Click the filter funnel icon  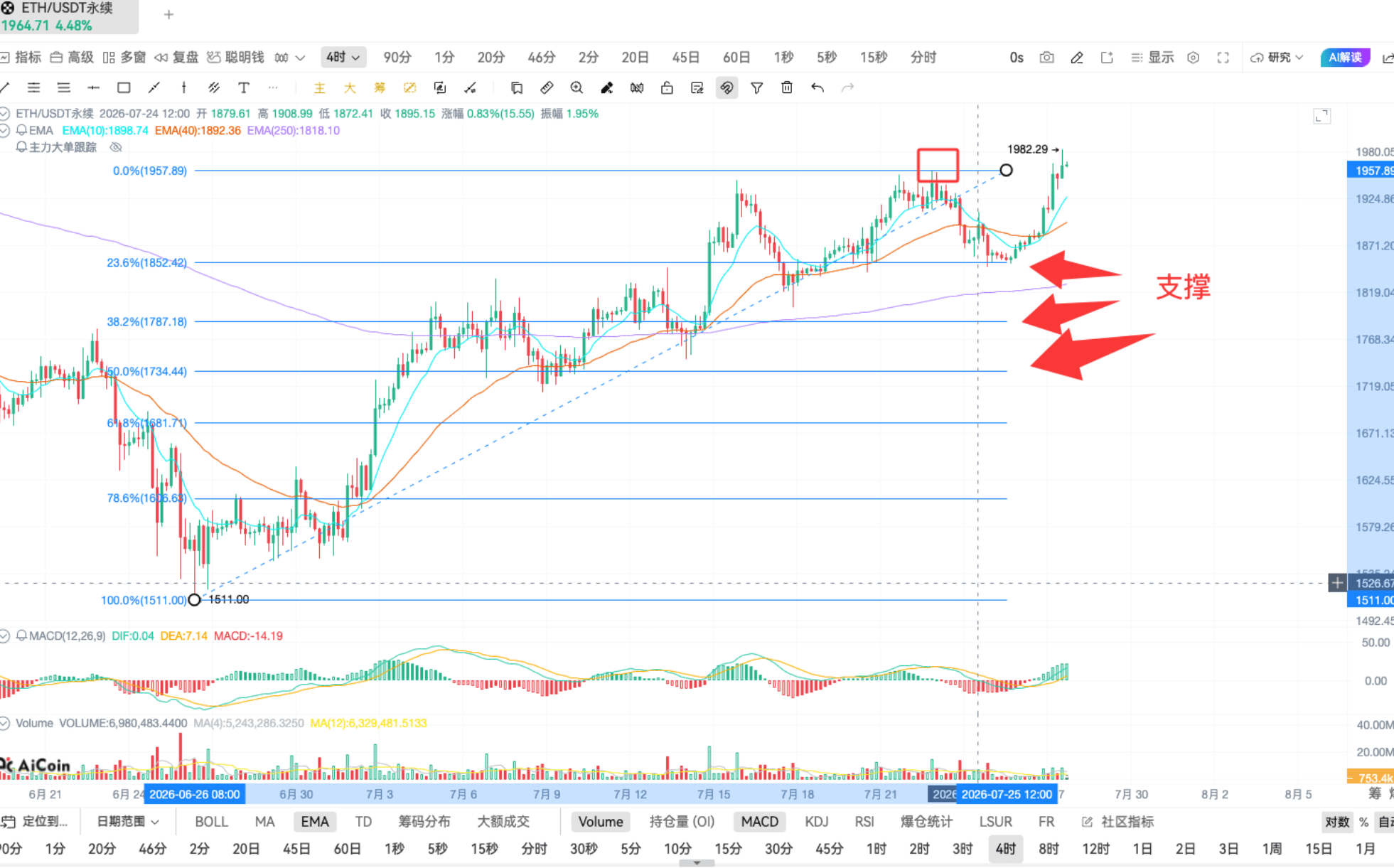coord(757,87)
